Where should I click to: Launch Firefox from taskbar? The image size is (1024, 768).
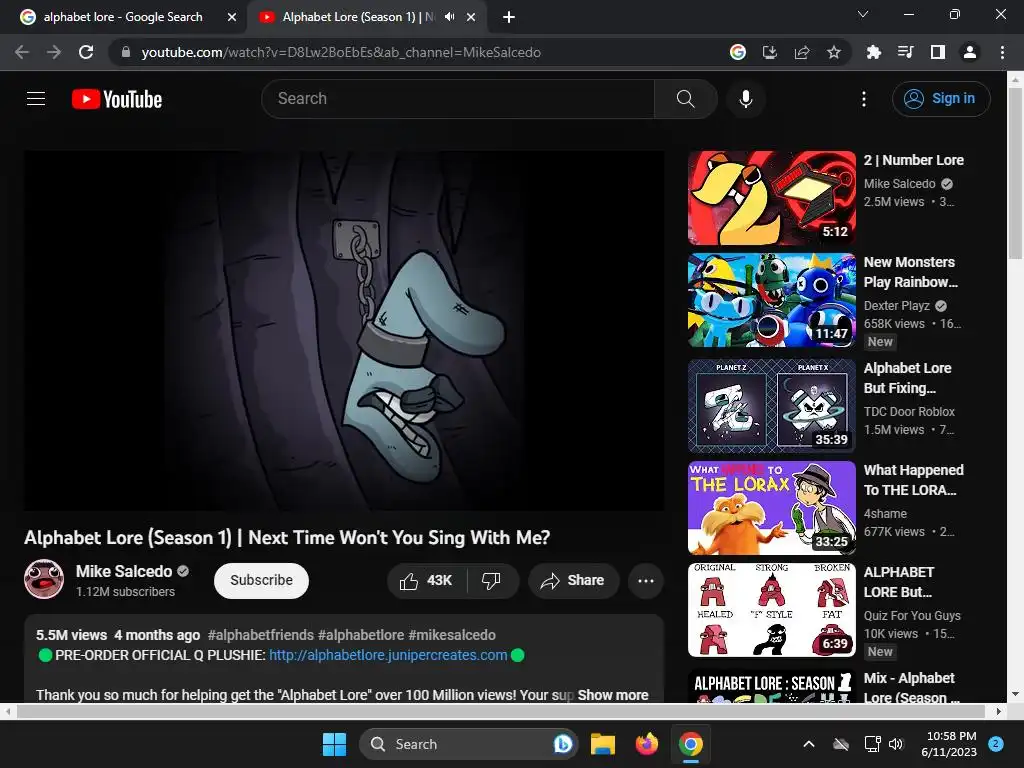click(647, 744)
